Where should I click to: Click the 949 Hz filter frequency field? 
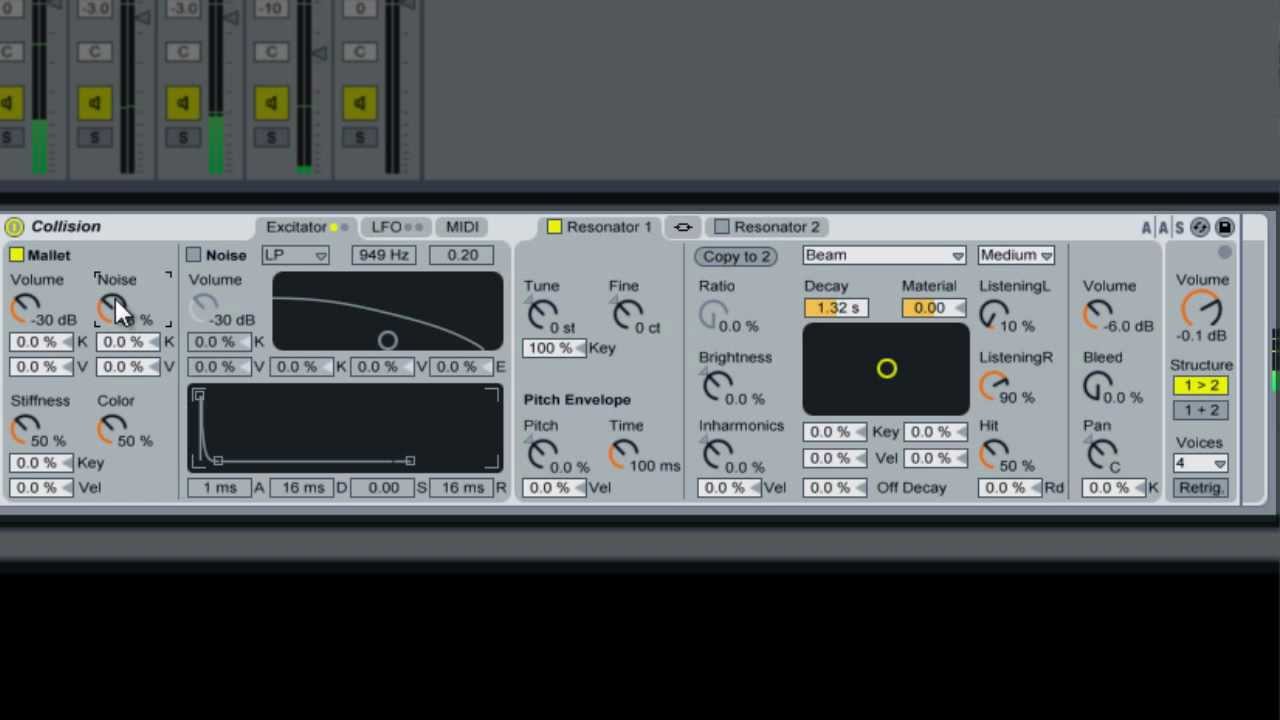384,256
